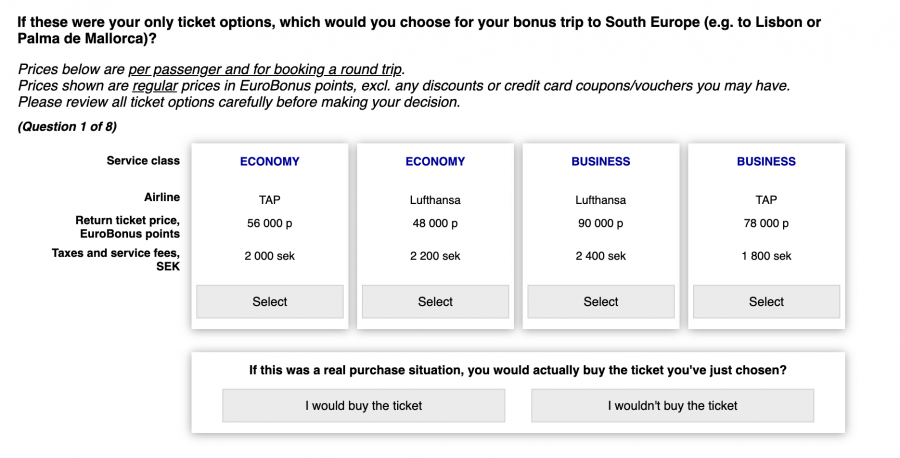The width and height of the screenshot is (900, 458).
Task: Click the 2 400 sek fee
Action: [601, 257]
